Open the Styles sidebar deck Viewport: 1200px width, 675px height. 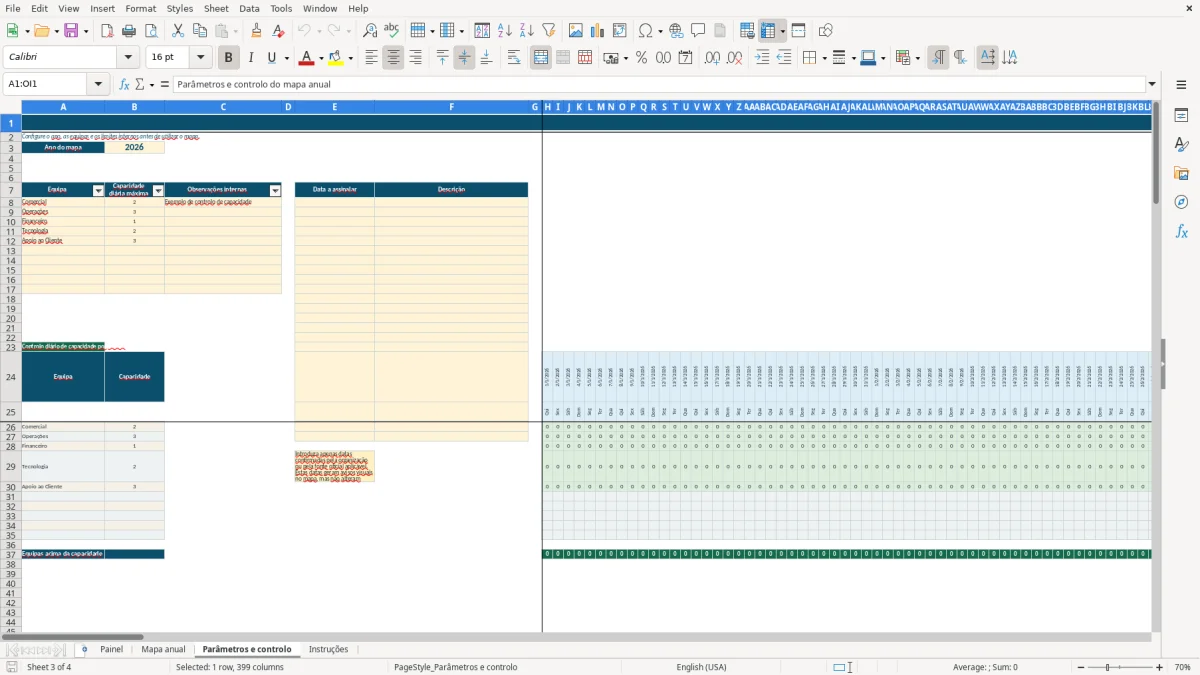click(x=1181, y=145)
